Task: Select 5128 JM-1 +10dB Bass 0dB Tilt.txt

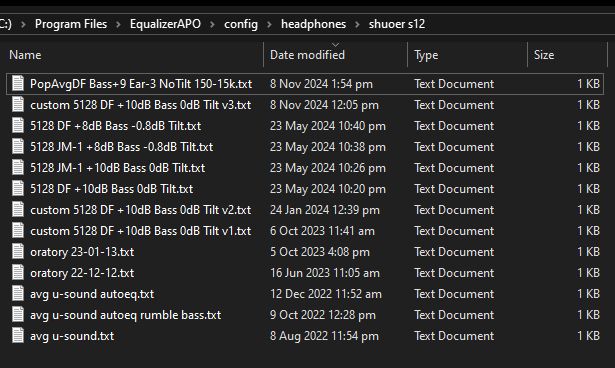Action: point(117,168)
